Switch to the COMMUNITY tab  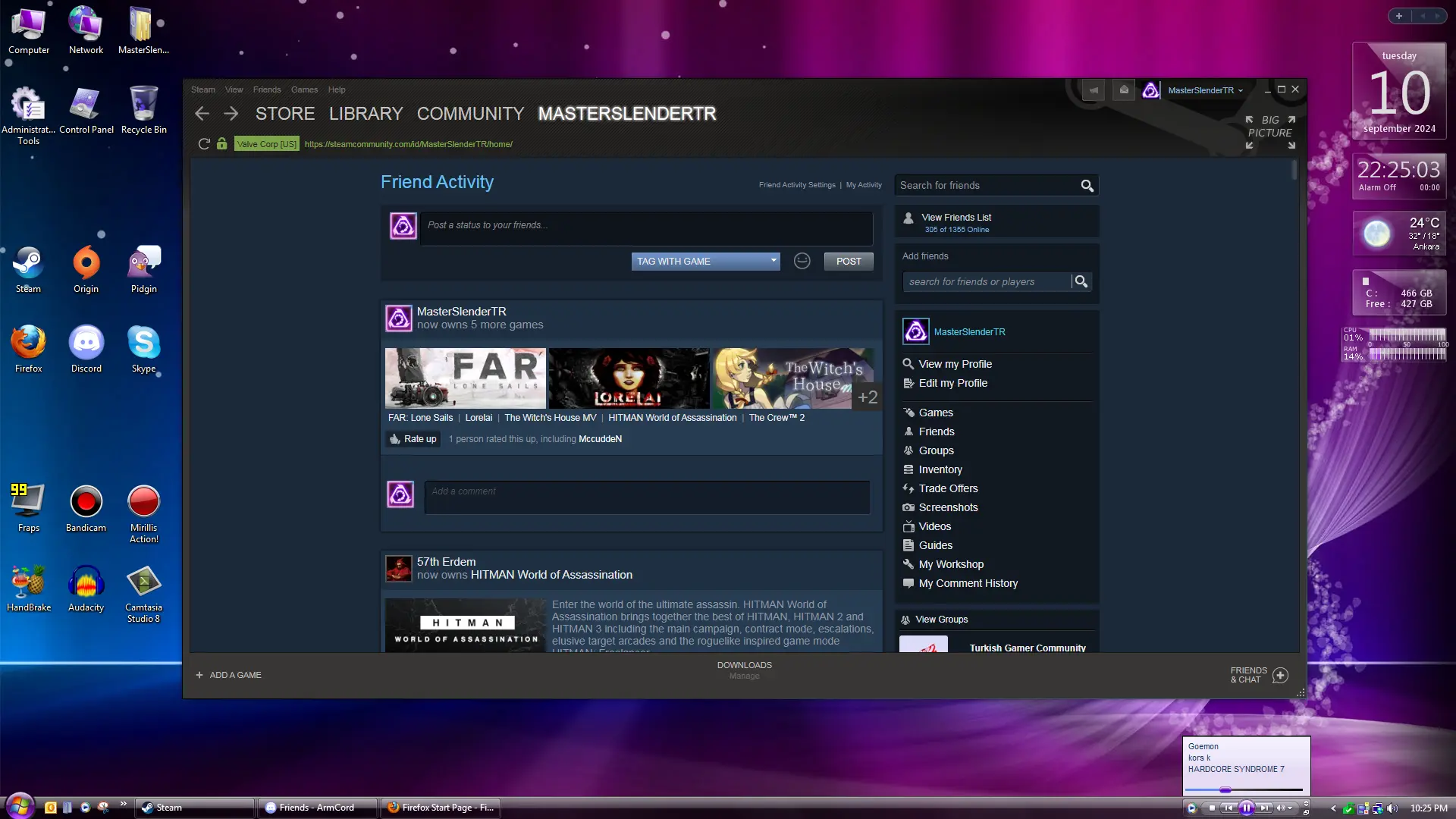point(470,114)
